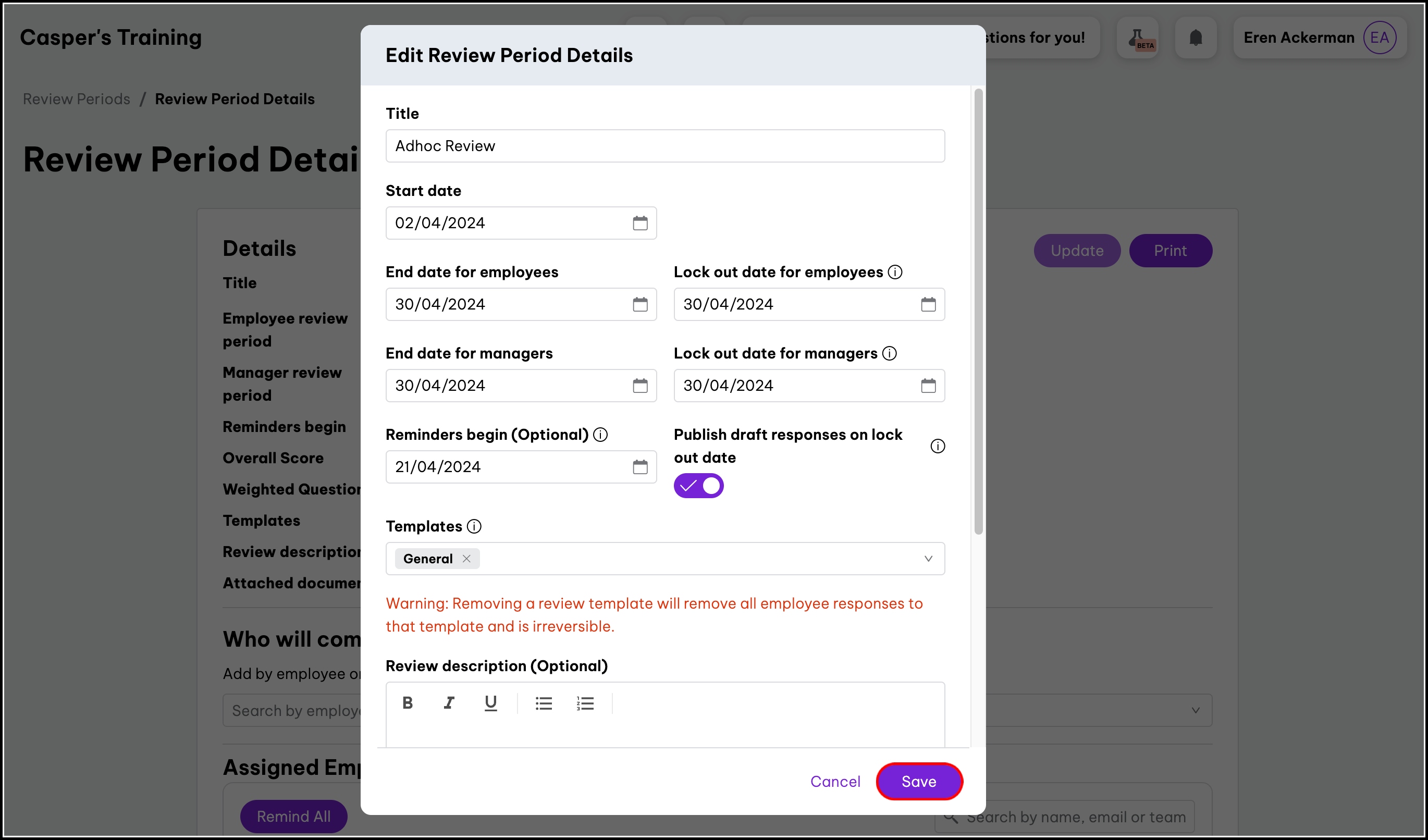This screenshot has height=840, width=1428.
Task: Save the review period details
Action: (918, 782)
